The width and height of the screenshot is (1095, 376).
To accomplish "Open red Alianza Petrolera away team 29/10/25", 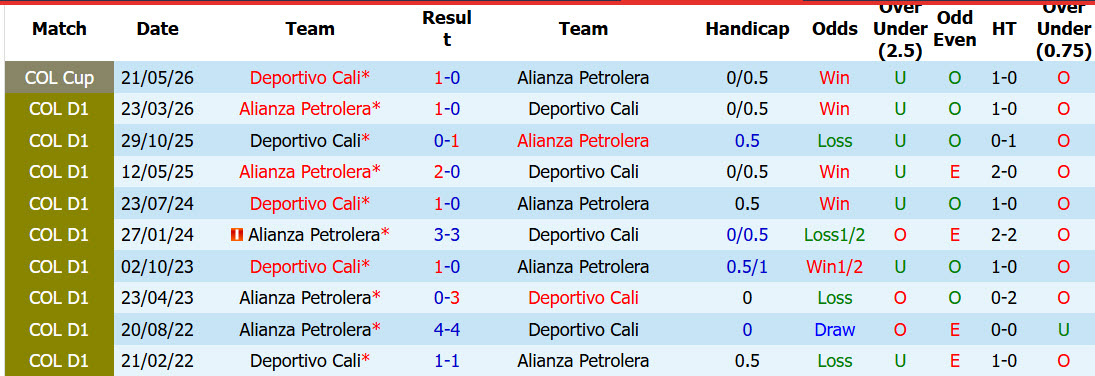I will pos(583,140).
